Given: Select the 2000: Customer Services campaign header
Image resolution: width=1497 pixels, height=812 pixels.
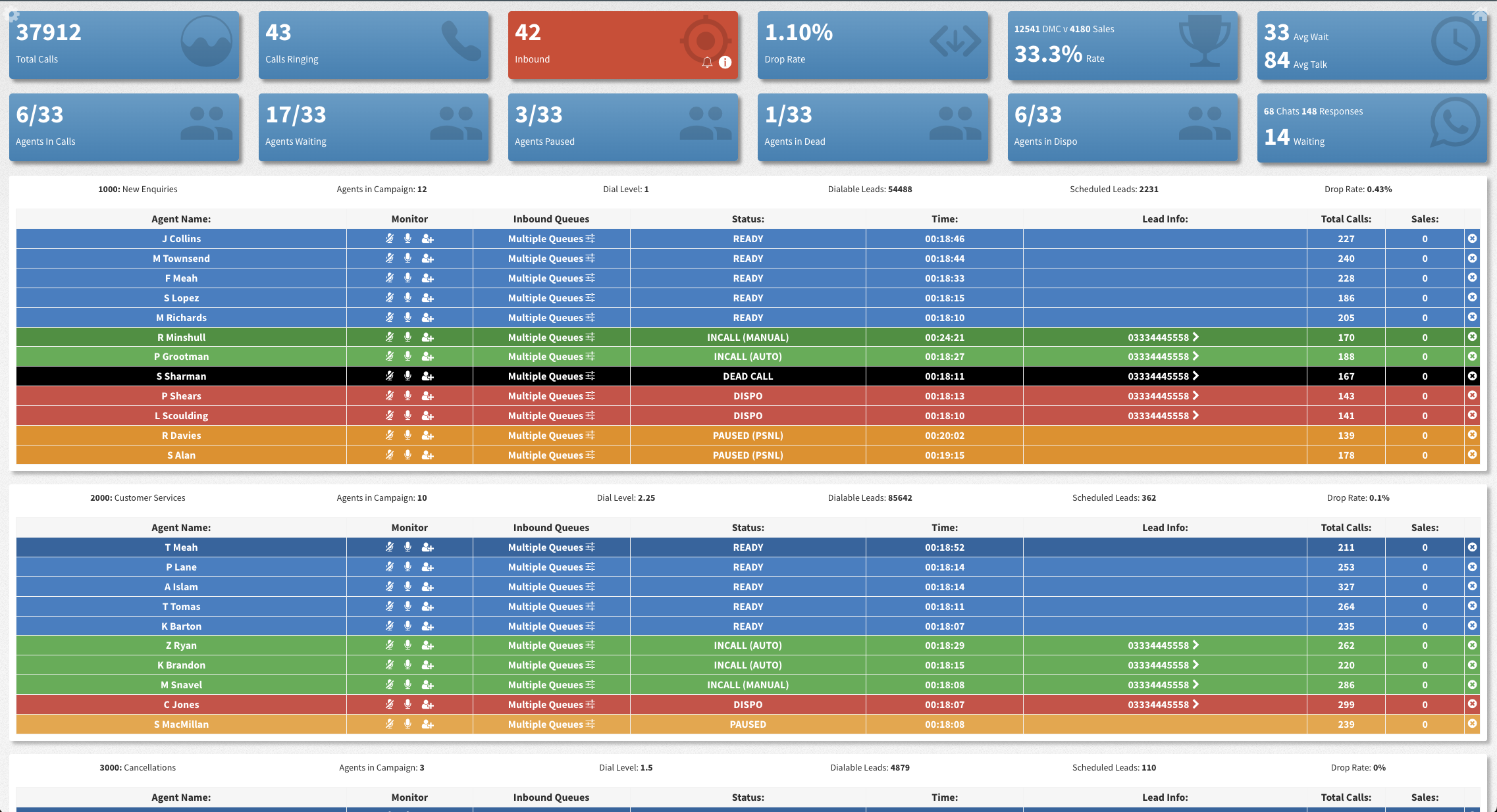Looking at the screenshot, I should [137, 497].
